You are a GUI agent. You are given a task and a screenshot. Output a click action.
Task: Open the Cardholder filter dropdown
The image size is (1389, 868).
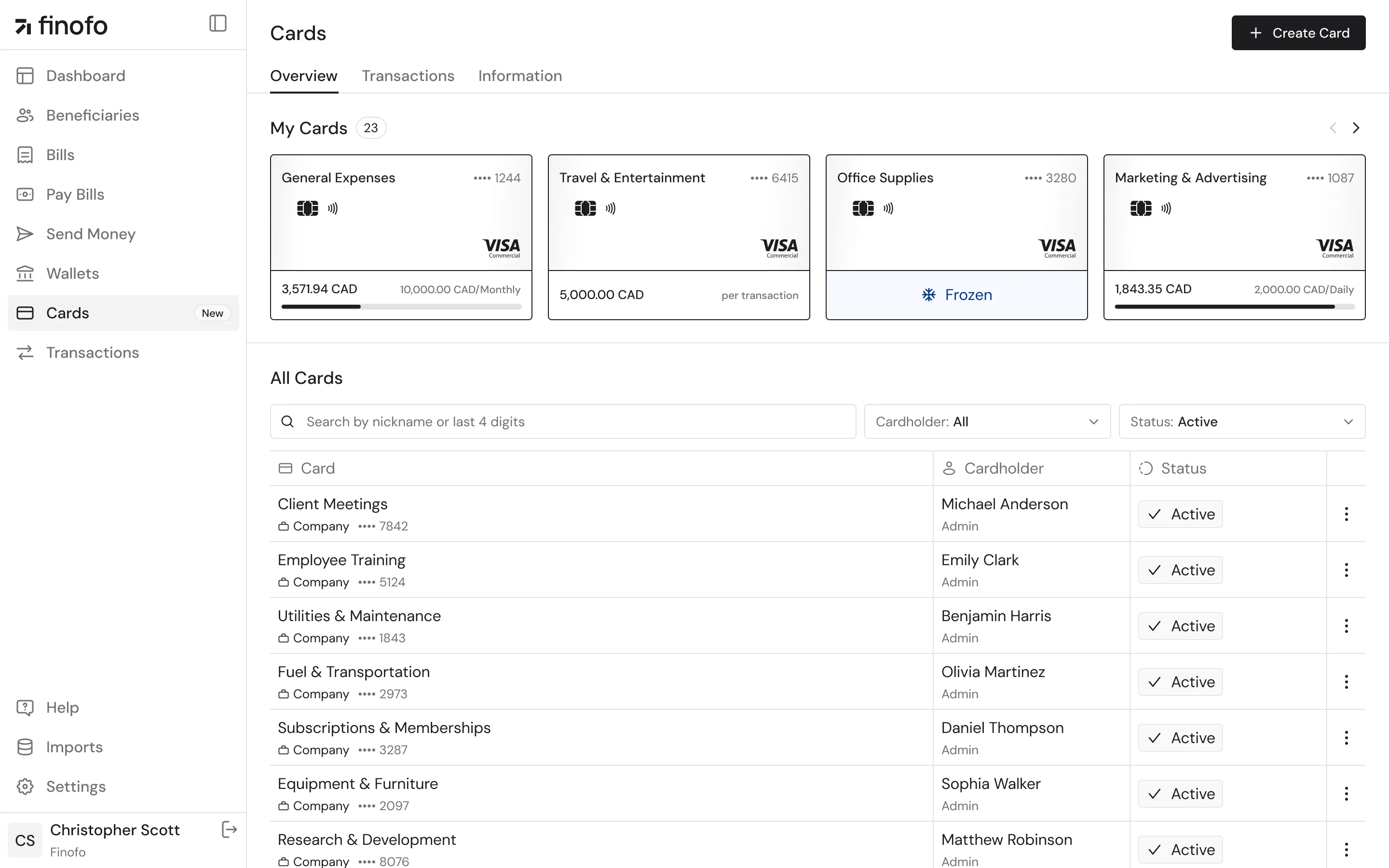[x=986, y=421]
